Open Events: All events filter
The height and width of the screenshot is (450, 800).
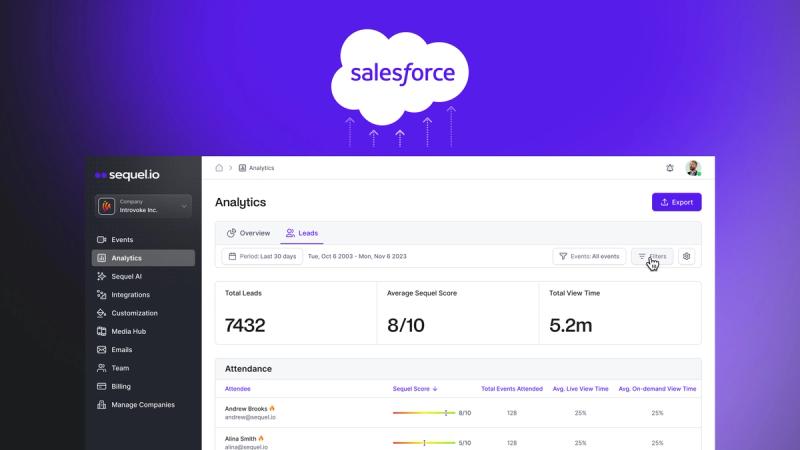589,256
